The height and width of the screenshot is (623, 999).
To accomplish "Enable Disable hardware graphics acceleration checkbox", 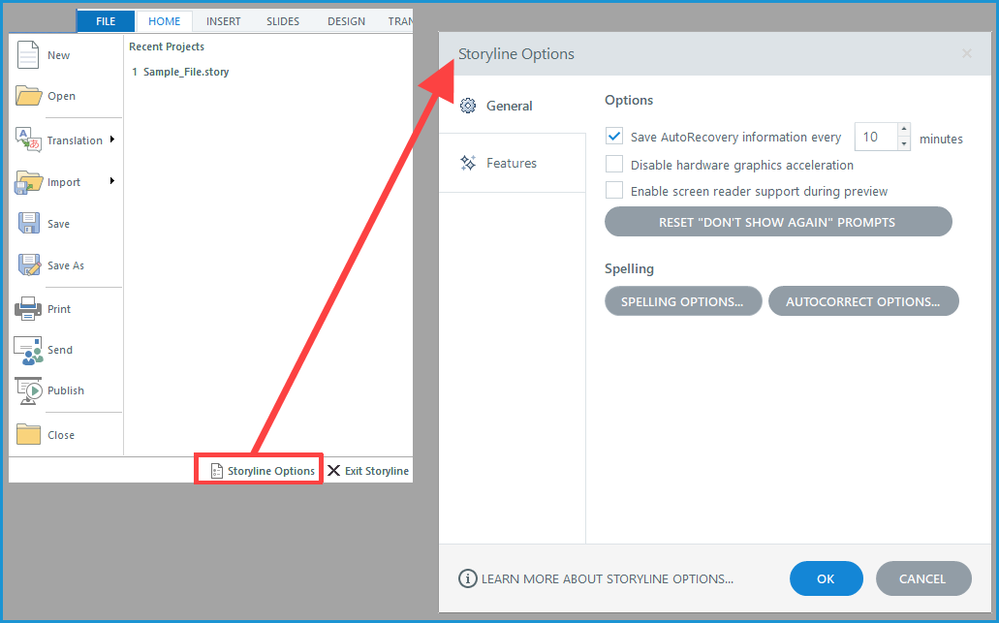I will tap(614, 164).
